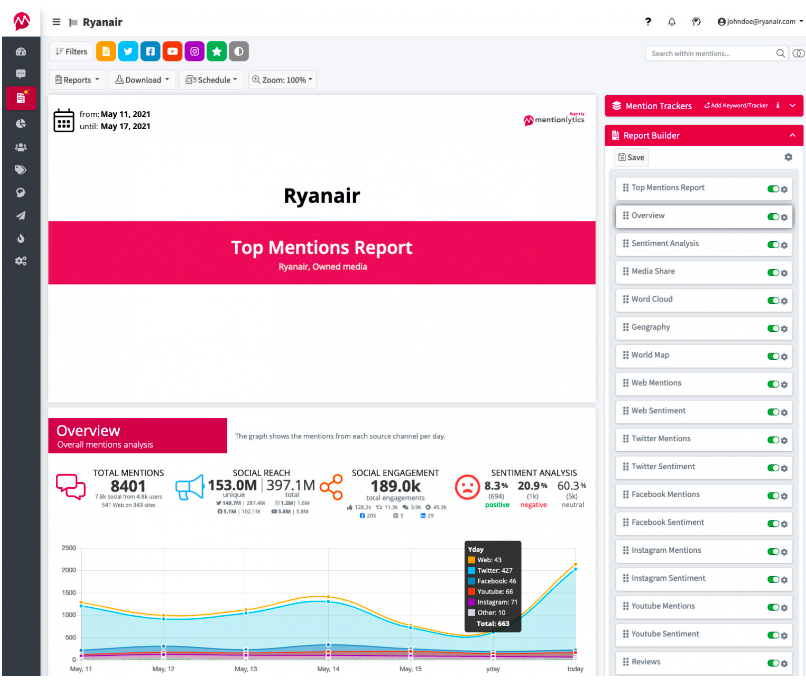Click the support headset icon in header
Screen dimensions: 806x684
pyautogui.click(x=696, y=22)
